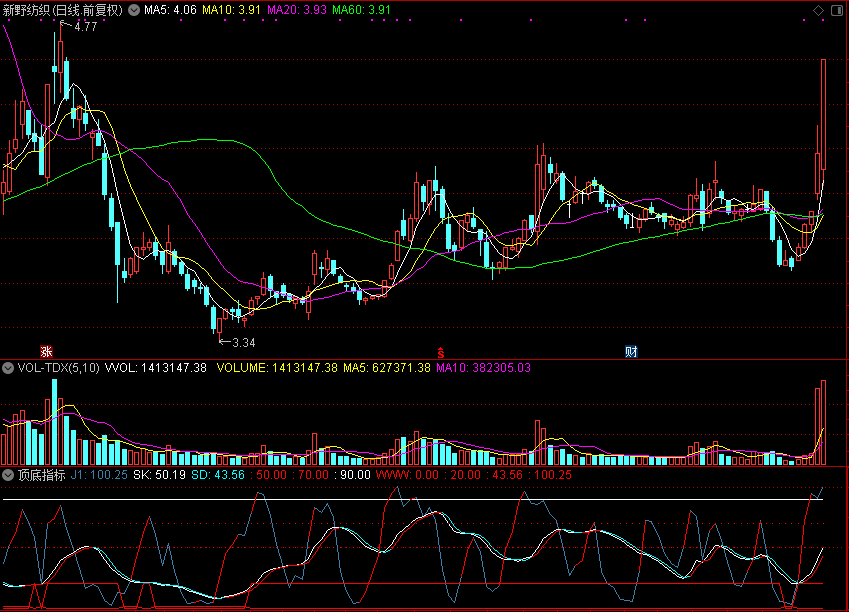Click the diamond icon at top right

[x=819, y=10]
